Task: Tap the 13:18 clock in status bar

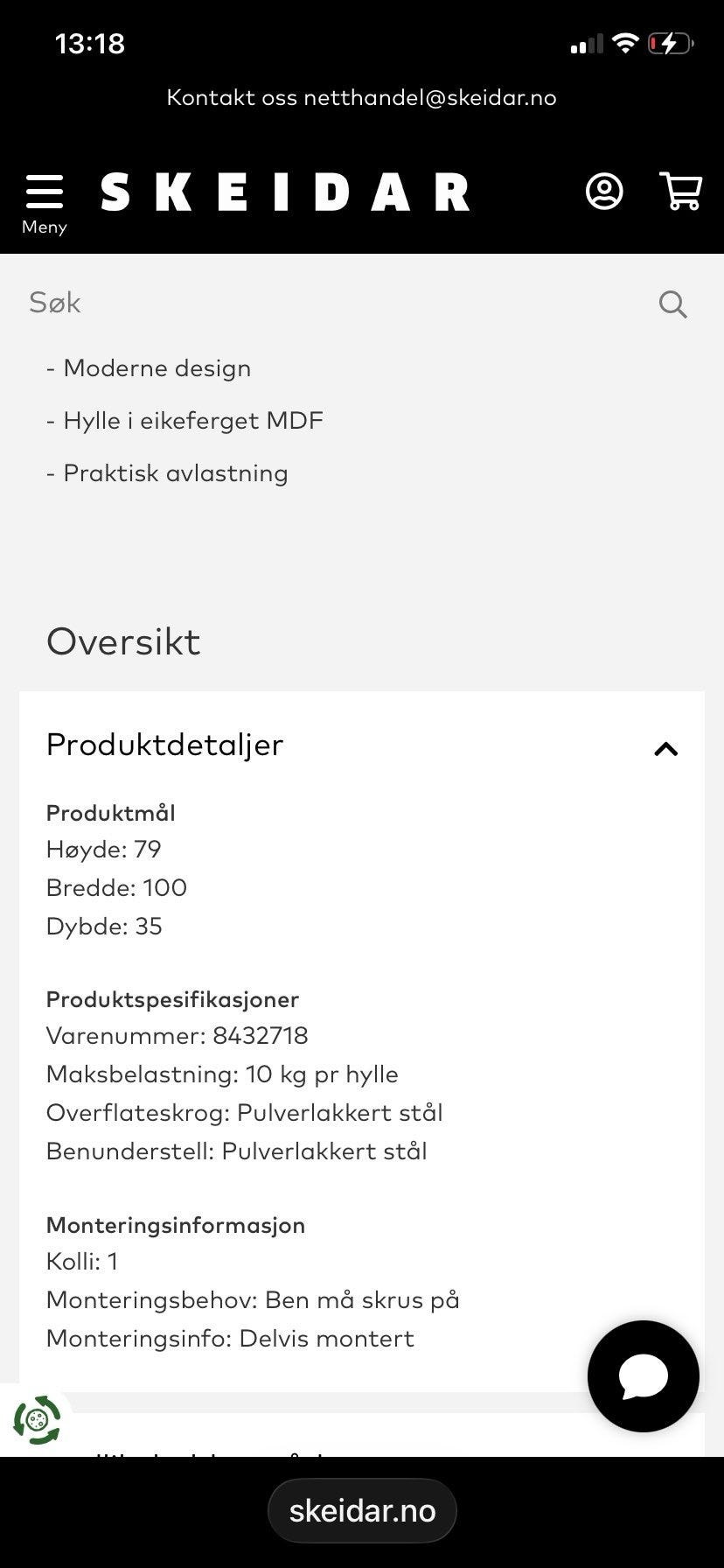Action: pos(90,43)
